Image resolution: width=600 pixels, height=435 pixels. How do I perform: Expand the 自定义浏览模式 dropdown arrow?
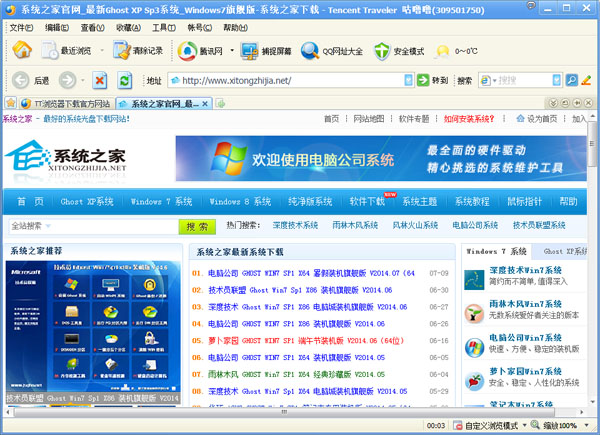[x=524, y=425]
